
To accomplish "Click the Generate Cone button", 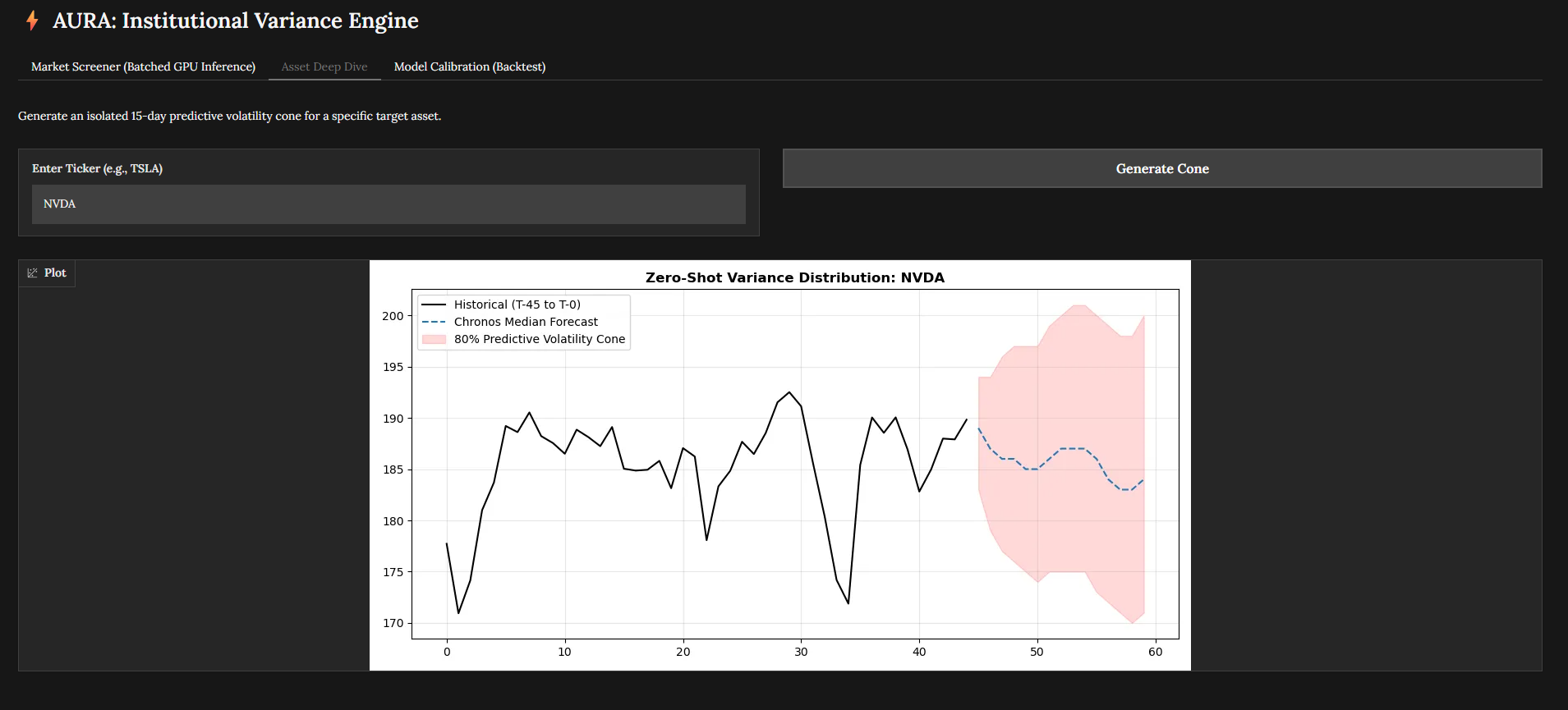I will [x=1162, y=168].
